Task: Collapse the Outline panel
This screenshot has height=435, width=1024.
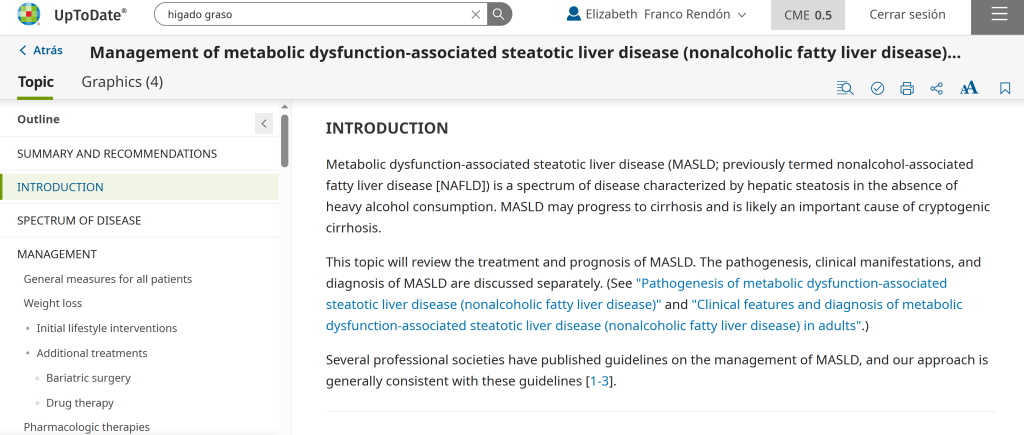Action: pyautogui.click(x=264, y=123)
